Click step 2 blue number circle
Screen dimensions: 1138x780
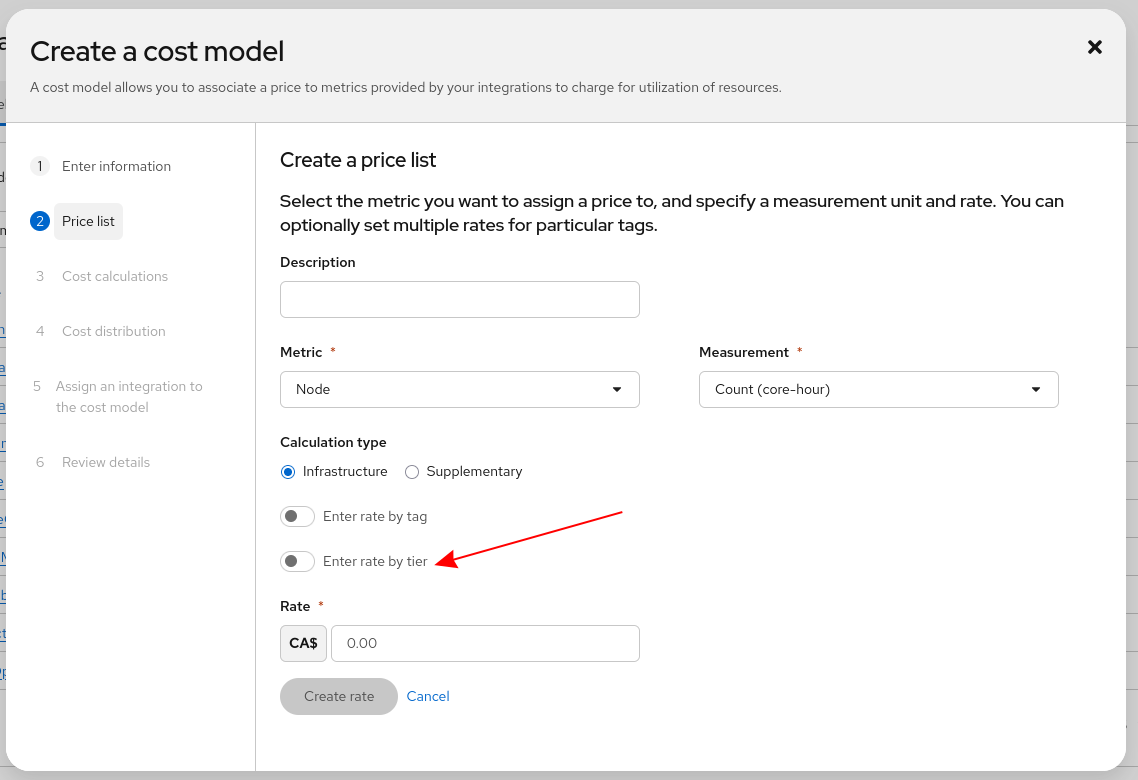click(40, 221)
